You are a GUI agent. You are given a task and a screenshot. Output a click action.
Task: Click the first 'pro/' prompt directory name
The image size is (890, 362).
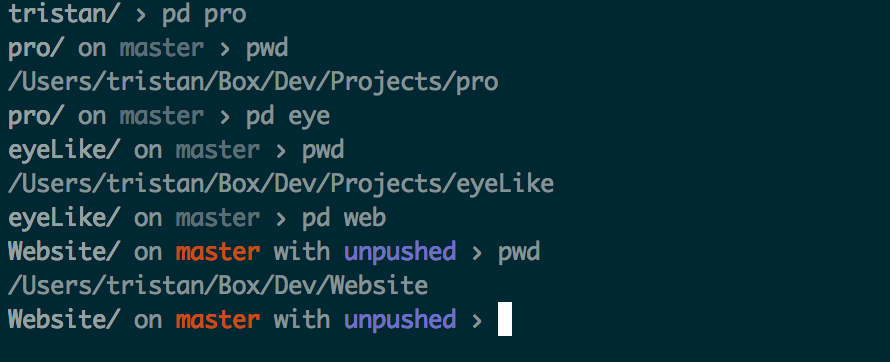coord(36,49)
